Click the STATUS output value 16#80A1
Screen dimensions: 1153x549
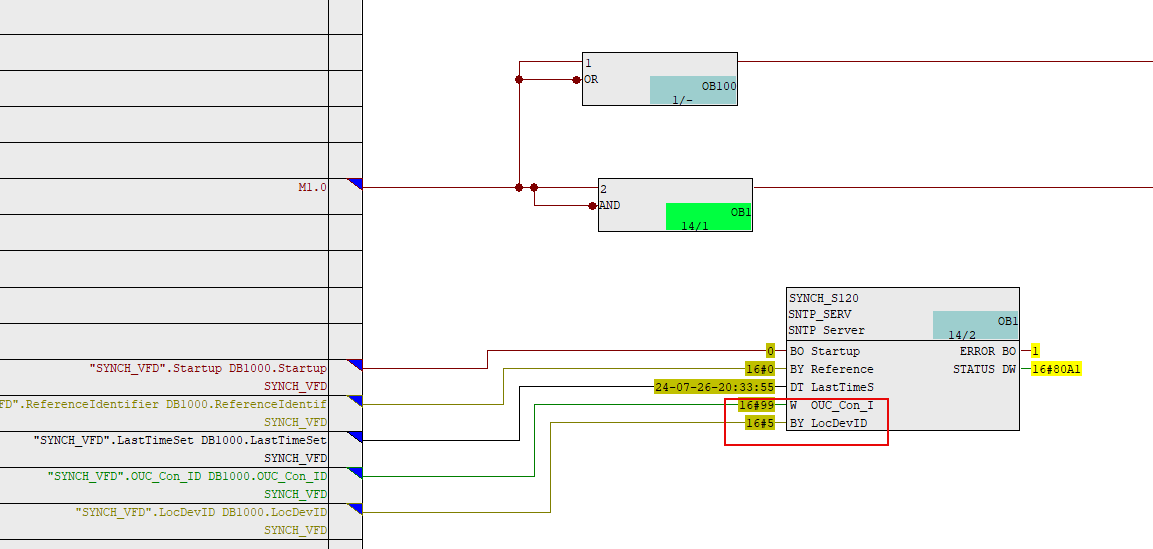[1057, 369]
